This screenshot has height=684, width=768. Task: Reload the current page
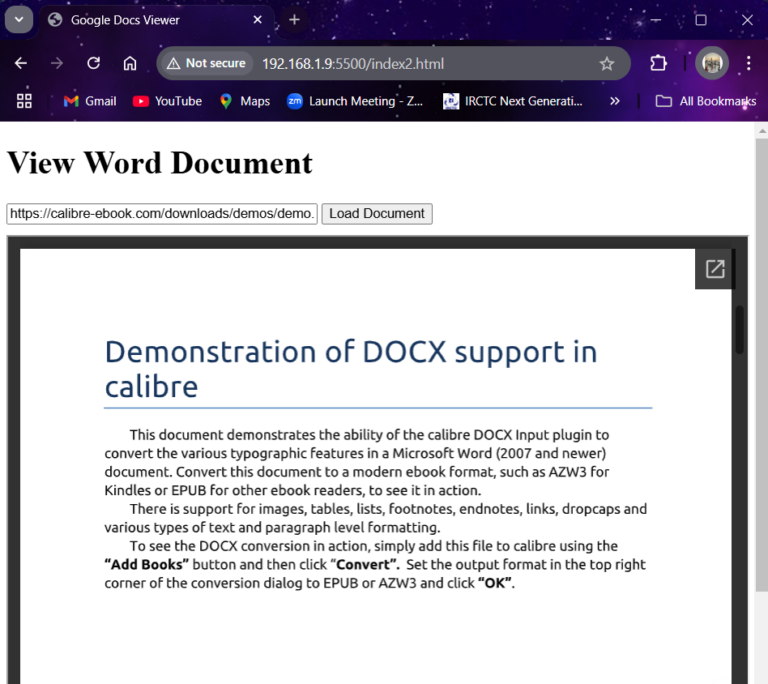[94, 63]
